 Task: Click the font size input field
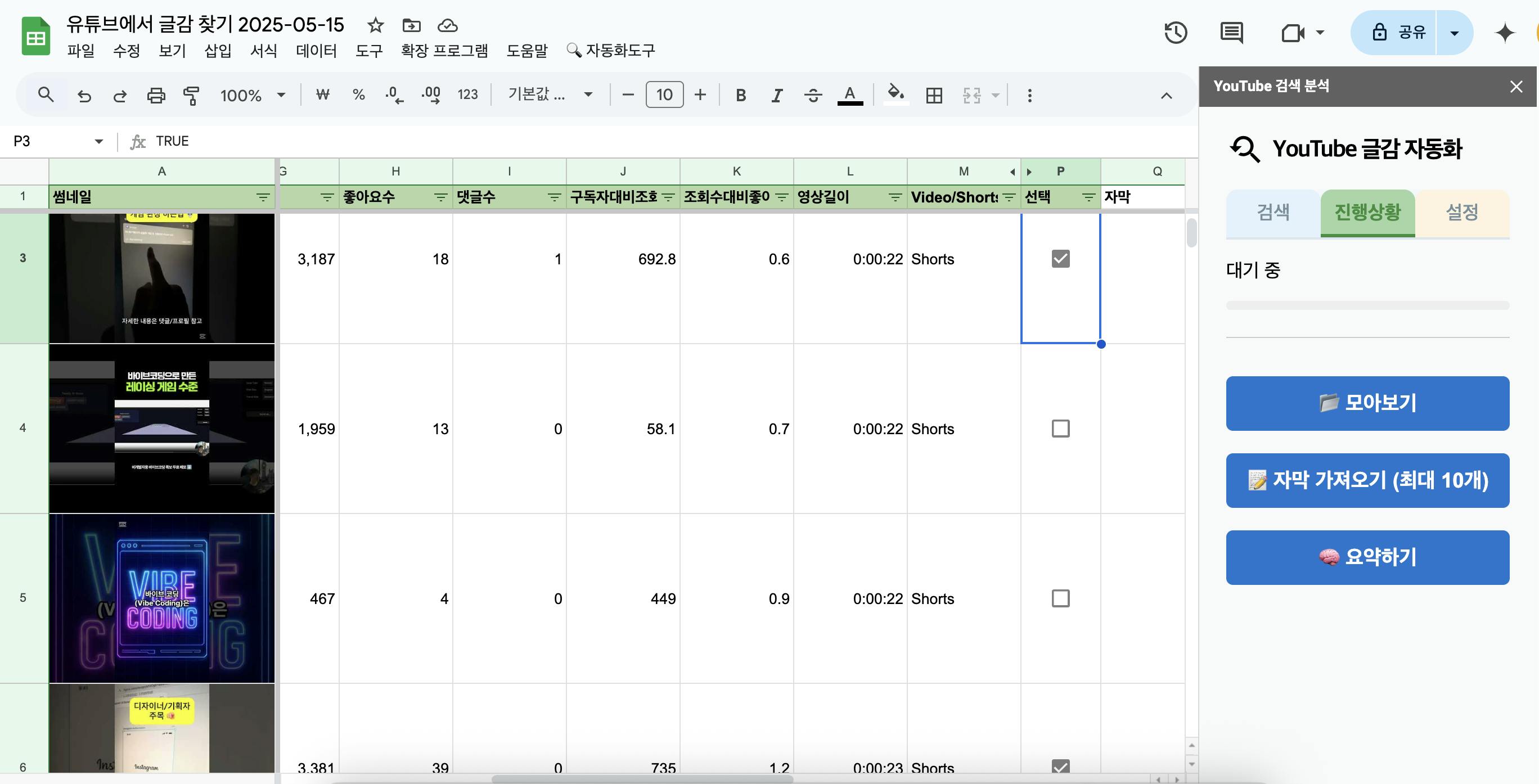tap(664, 94)
